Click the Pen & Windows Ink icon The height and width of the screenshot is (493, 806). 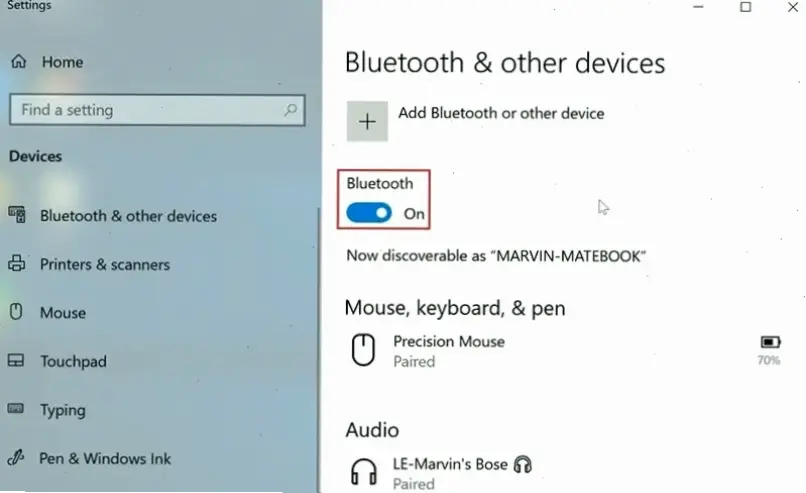pos(16,458)
